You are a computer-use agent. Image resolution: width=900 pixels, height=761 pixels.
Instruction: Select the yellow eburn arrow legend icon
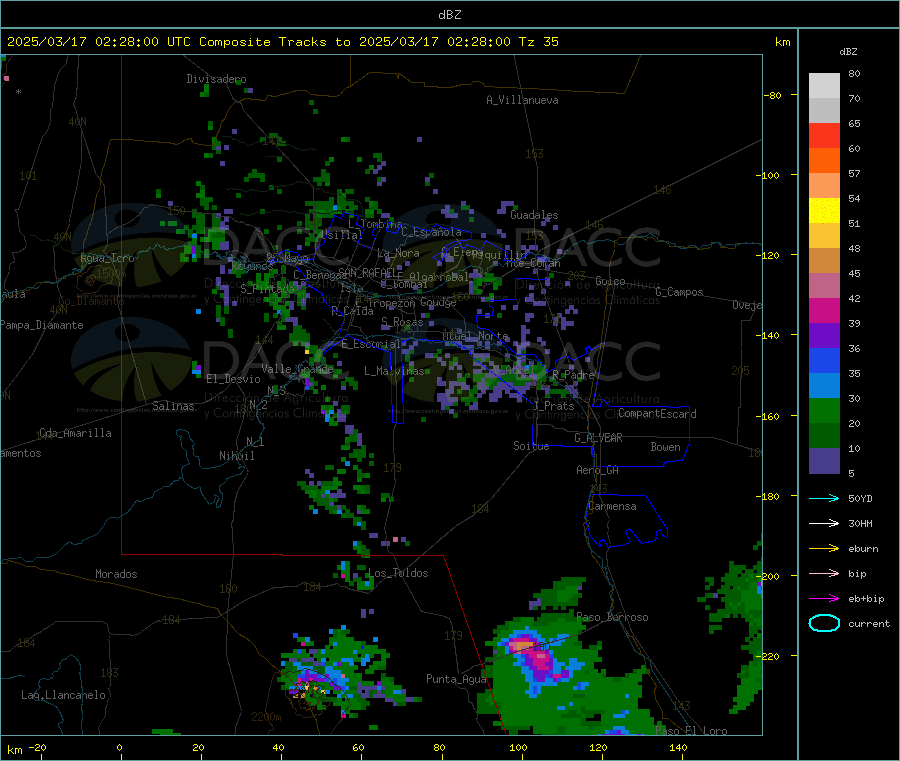click(824, 549)
